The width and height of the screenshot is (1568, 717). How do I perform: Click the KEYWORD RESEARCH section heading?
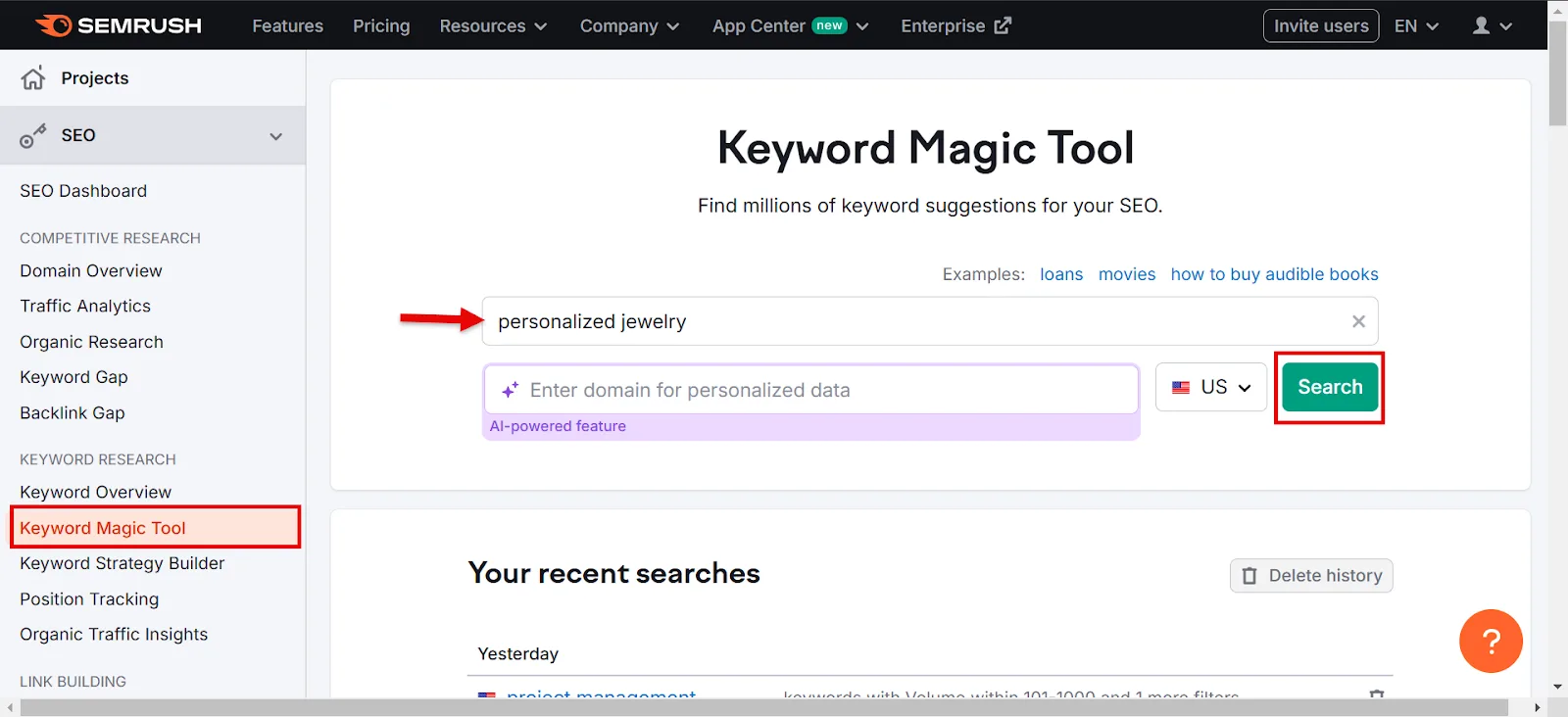98,459
